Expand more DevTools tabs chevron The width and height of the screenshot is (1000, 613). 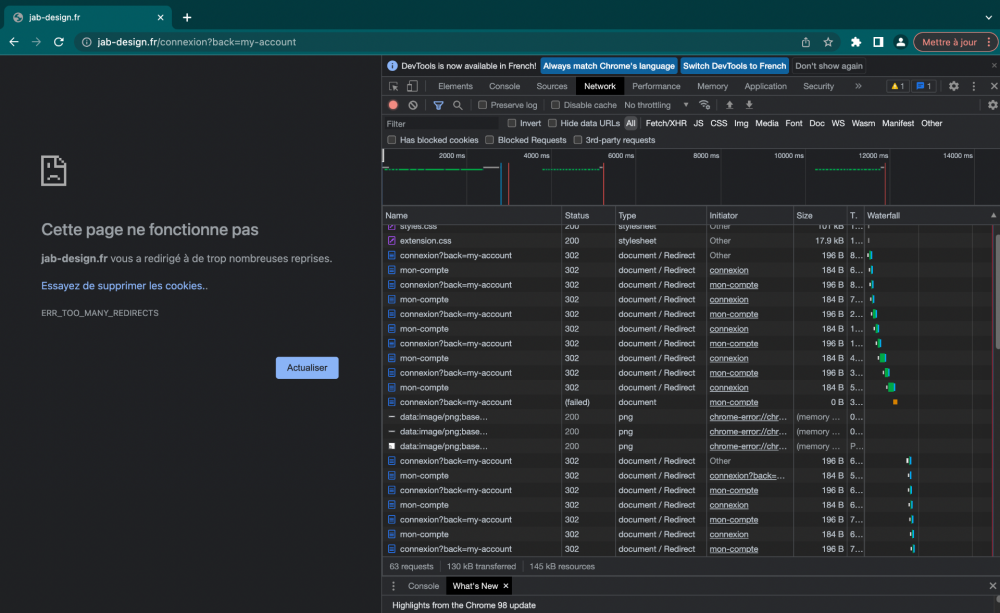click(x=858, y=87)
